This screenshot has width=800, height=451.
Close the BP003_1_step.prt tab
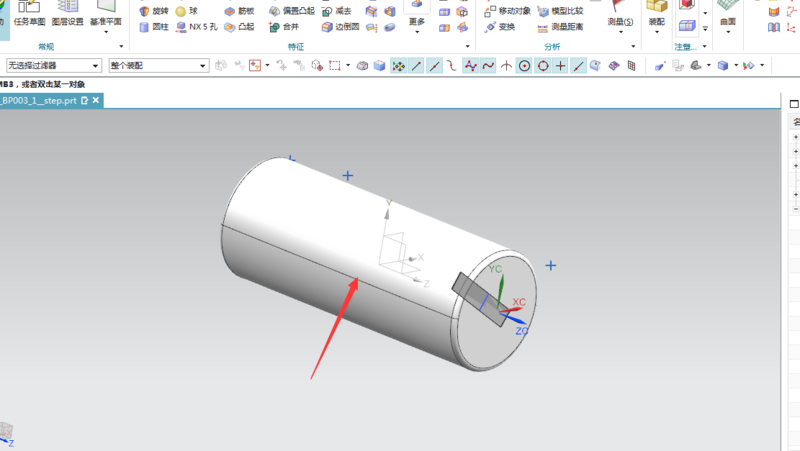(96, 101)
